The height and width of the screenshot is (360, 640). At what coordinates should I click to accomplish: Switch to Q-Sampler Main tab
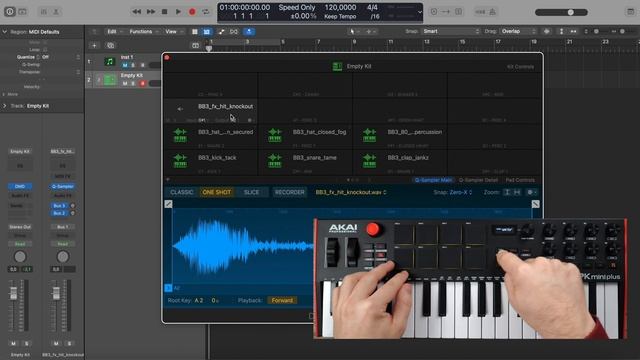pyautogui.click(x=433, y=180)
